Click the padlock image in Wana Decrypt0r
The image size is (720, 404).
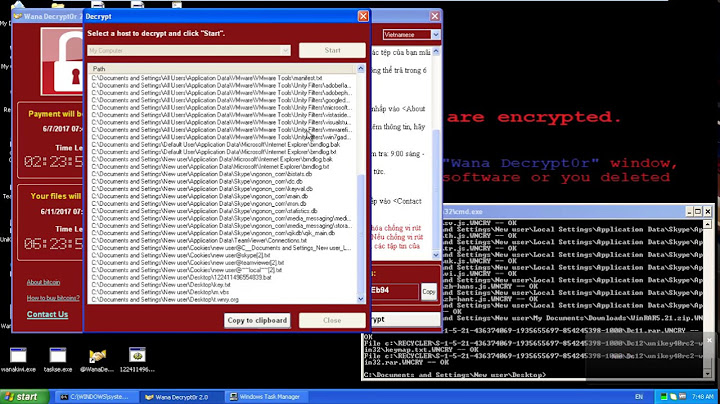pos(62,61)
